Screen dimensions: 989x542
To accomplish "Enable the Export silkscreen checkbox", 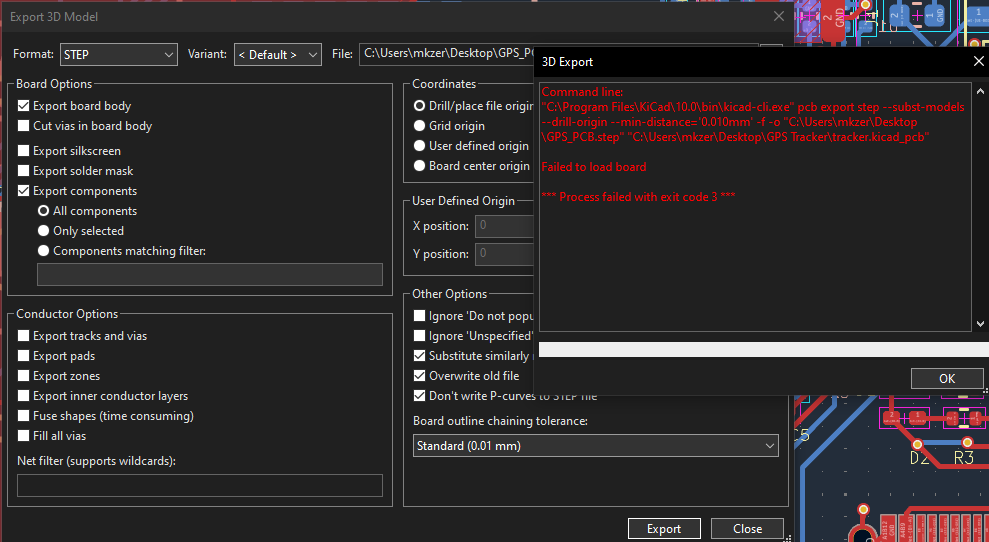I will [x=23, y=151].
